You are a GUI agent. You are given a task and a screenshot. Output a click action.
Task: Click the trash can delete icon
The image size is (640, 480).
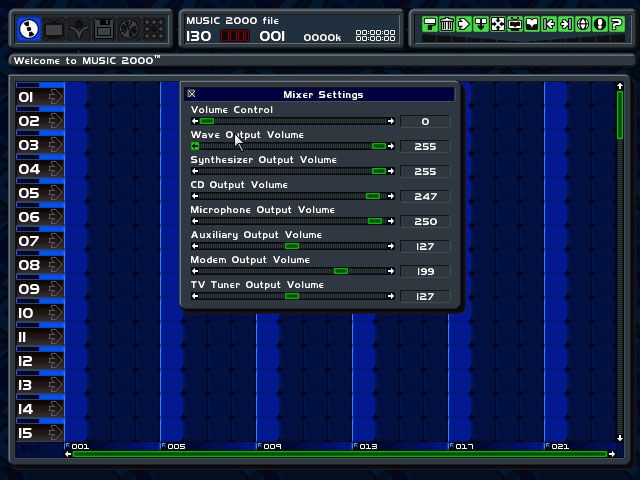(x=447, y=24)
